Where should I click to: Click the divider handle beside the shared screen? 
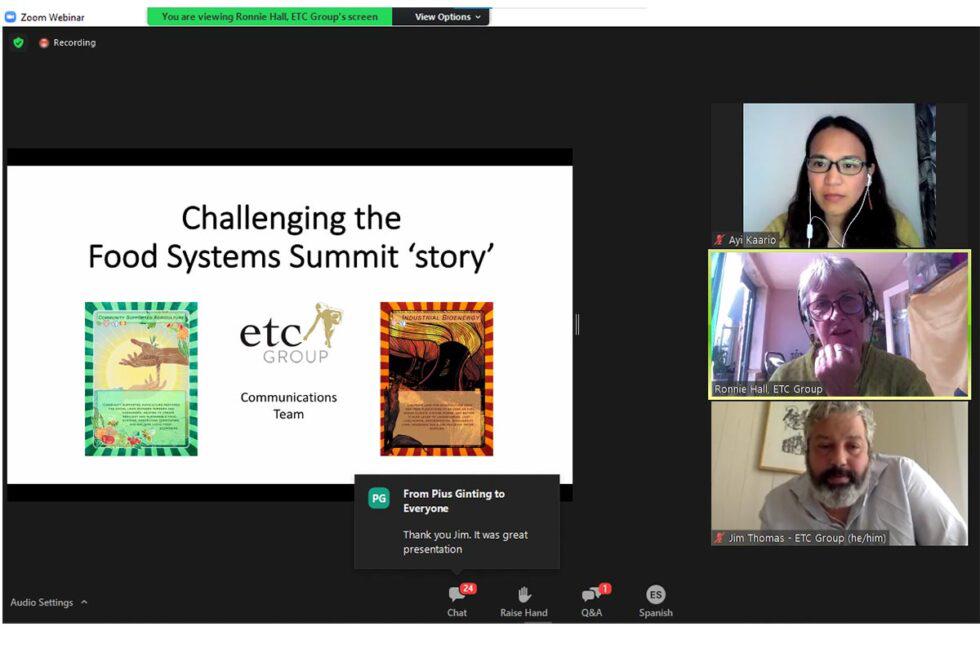click(x=577, y=324)
